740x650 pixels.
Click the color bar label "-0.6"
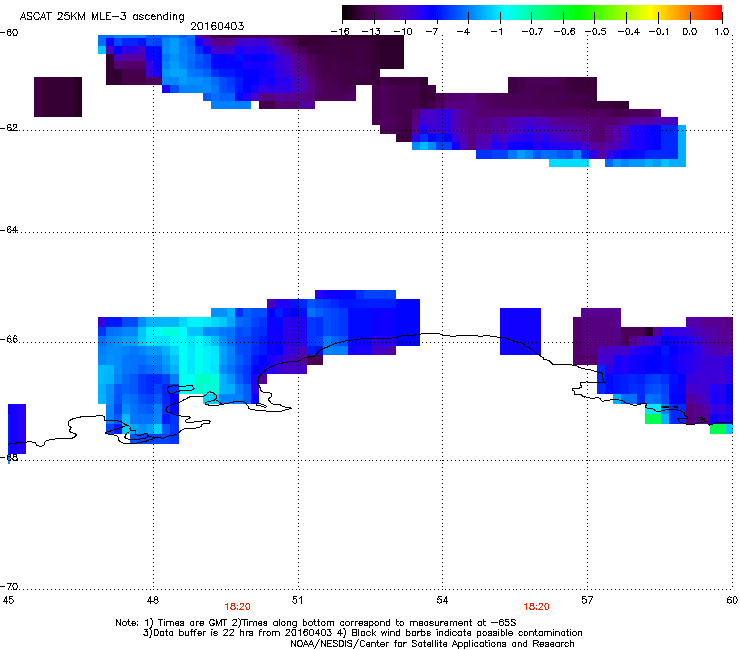tap(564, 32)
